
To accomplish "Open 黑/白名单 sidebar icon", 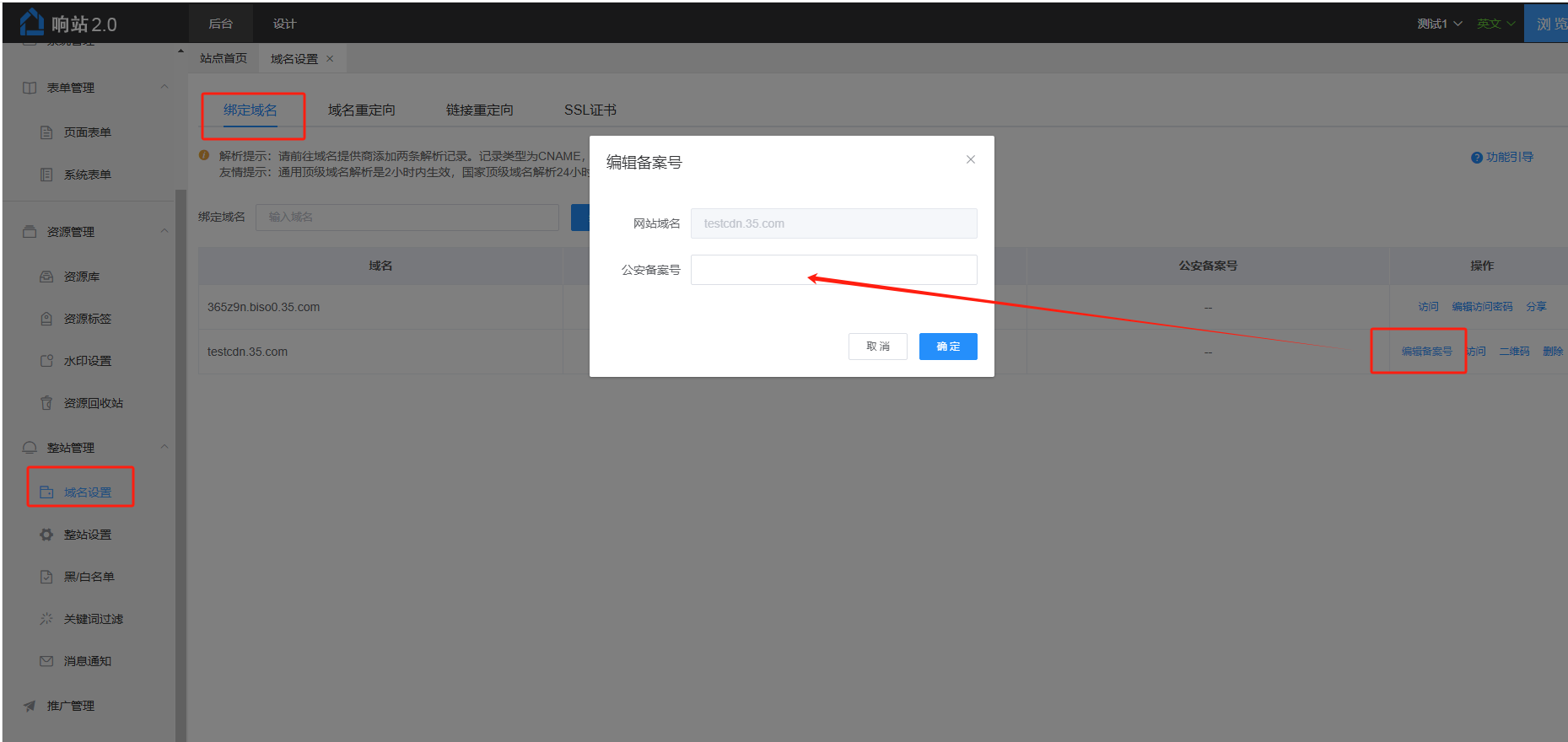I will (46, 577).
